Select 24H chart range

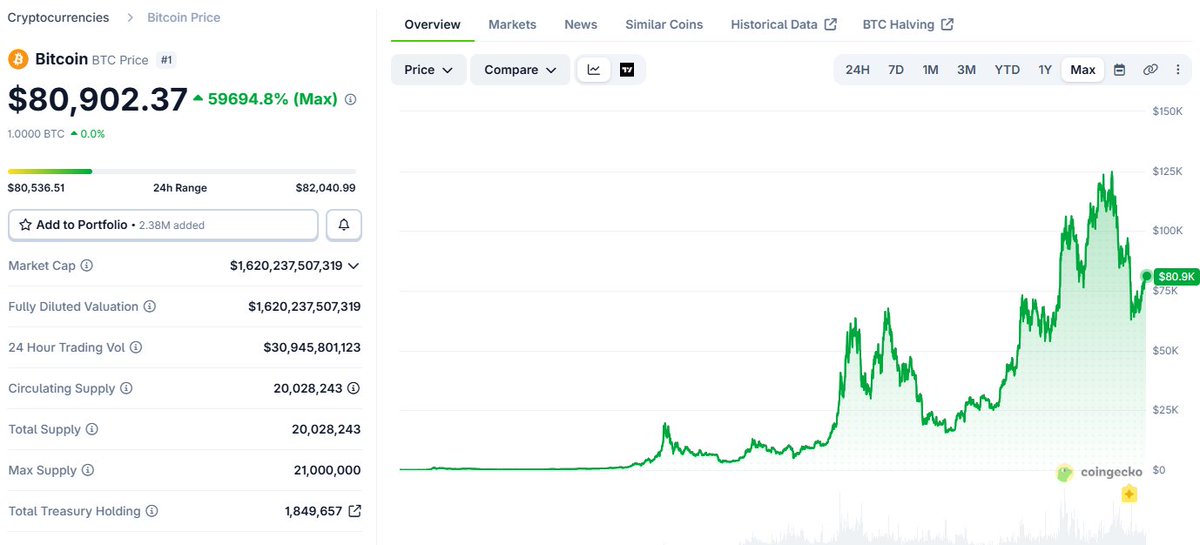pos(857,70)
